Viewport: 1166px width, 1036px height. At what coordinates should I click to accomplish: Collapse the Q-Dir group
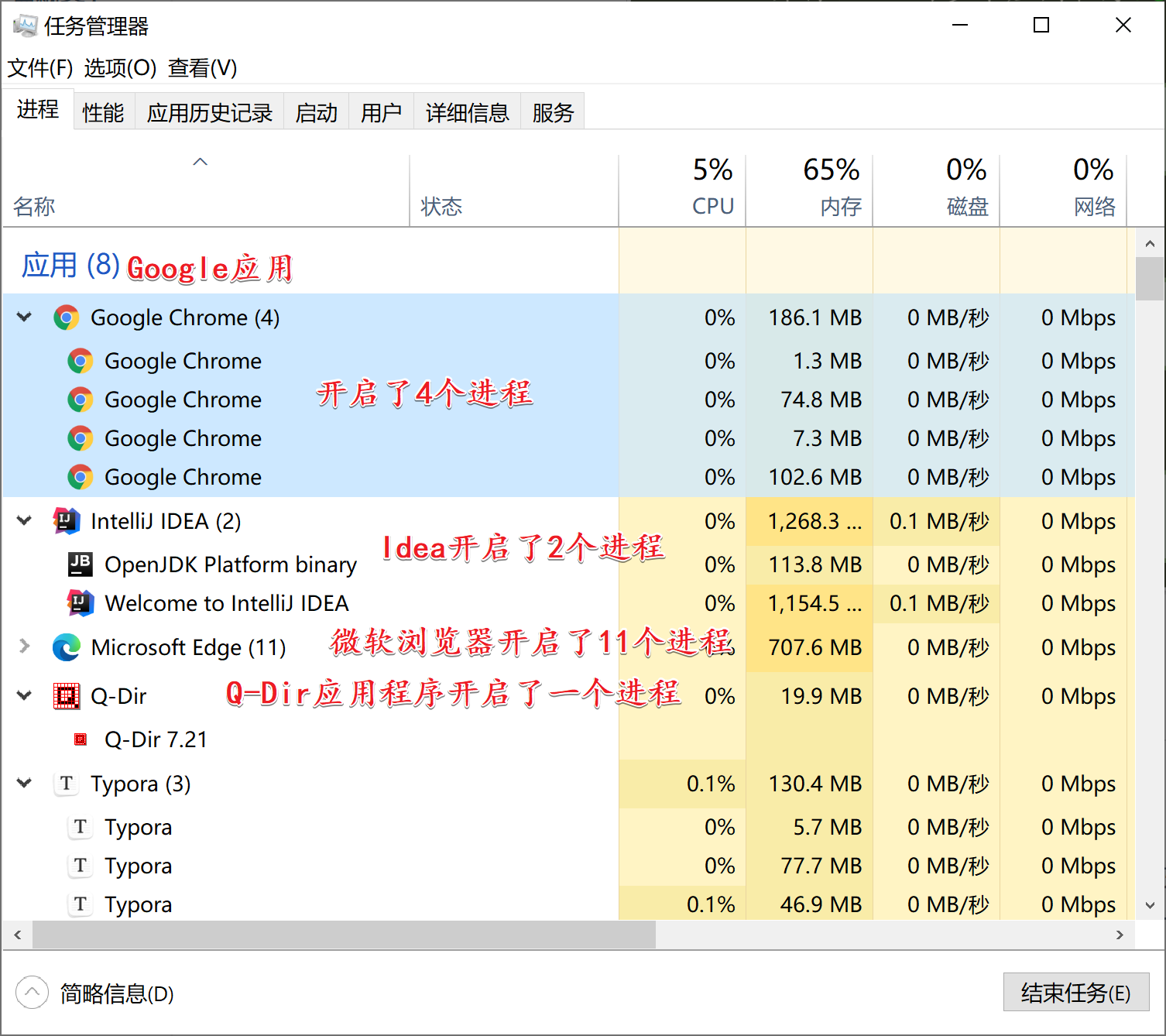coord(25,696)
